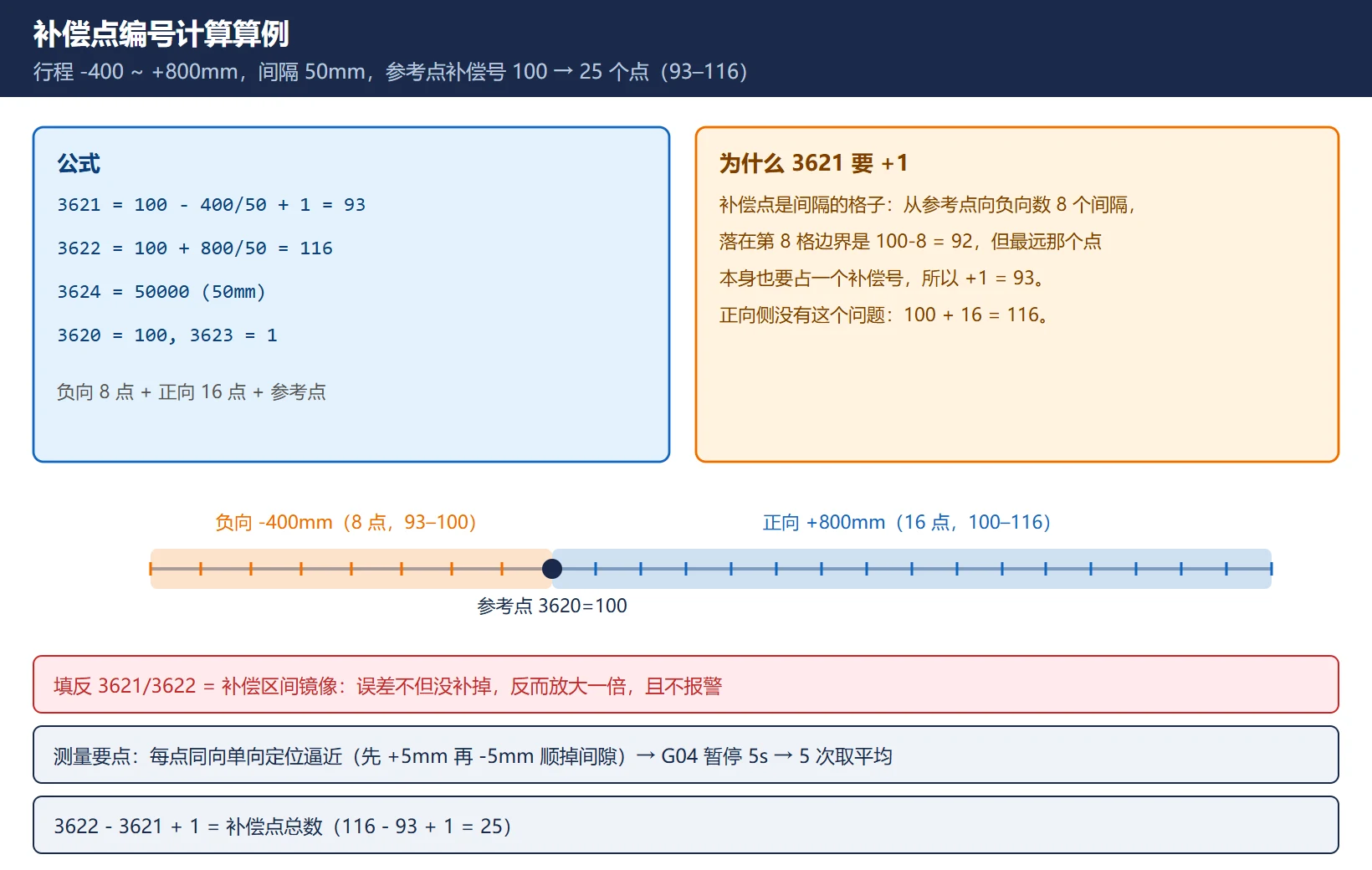
Task: Click the line 3620 = 100, 3623 = 1
Action: coord(167,335)
